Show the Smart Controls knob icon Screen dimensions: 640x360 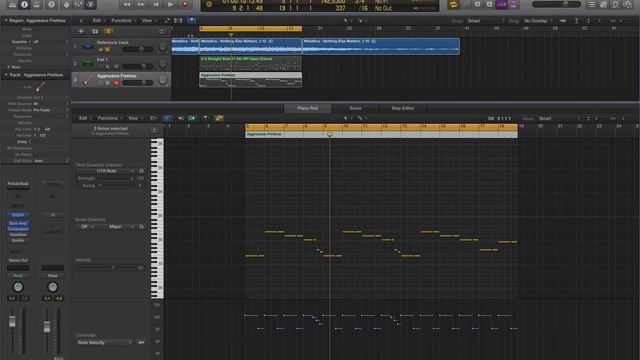coord(66,4)
